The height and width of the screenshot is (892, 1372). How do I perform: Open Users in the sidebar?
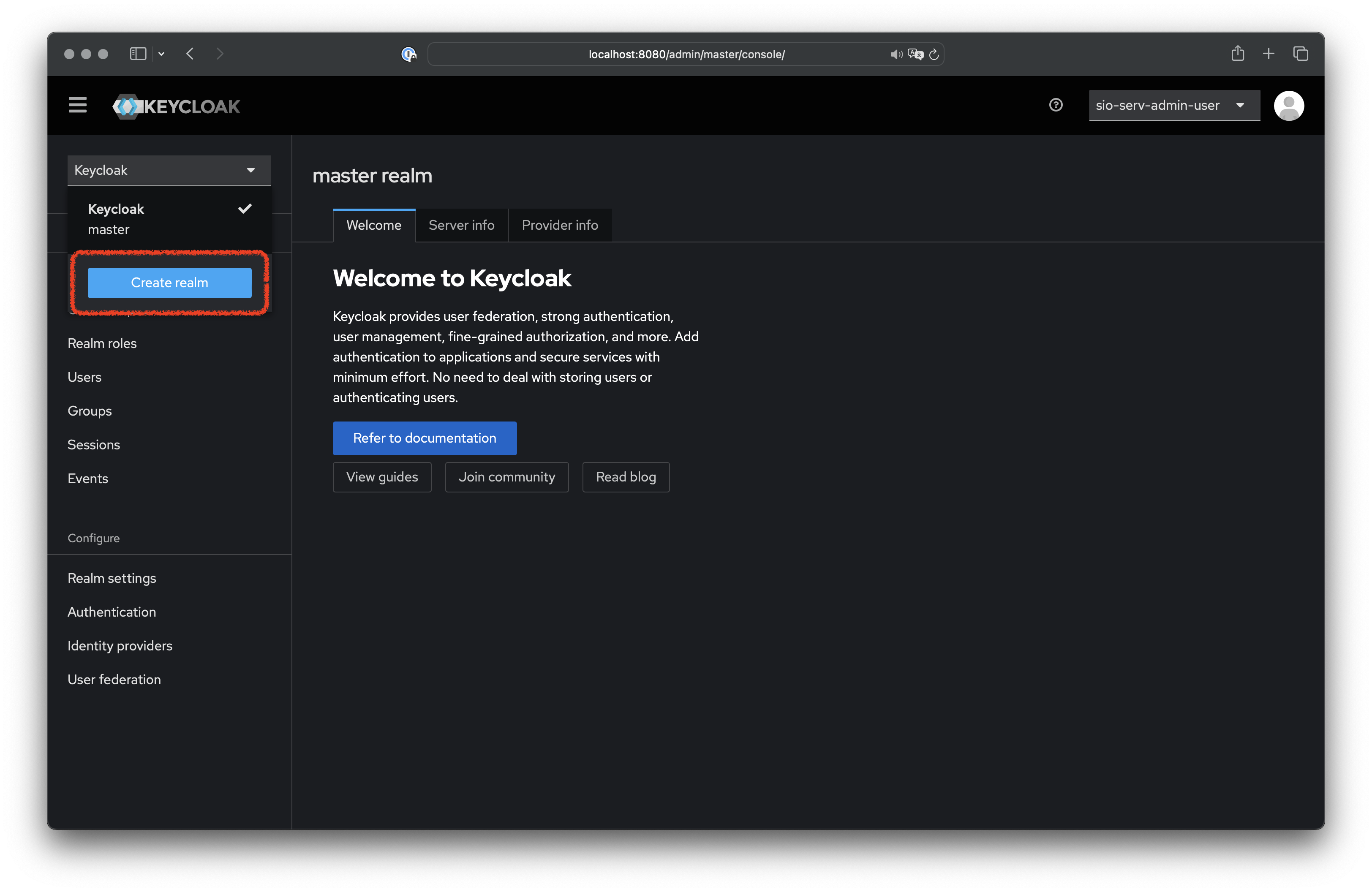click(84, 377)
